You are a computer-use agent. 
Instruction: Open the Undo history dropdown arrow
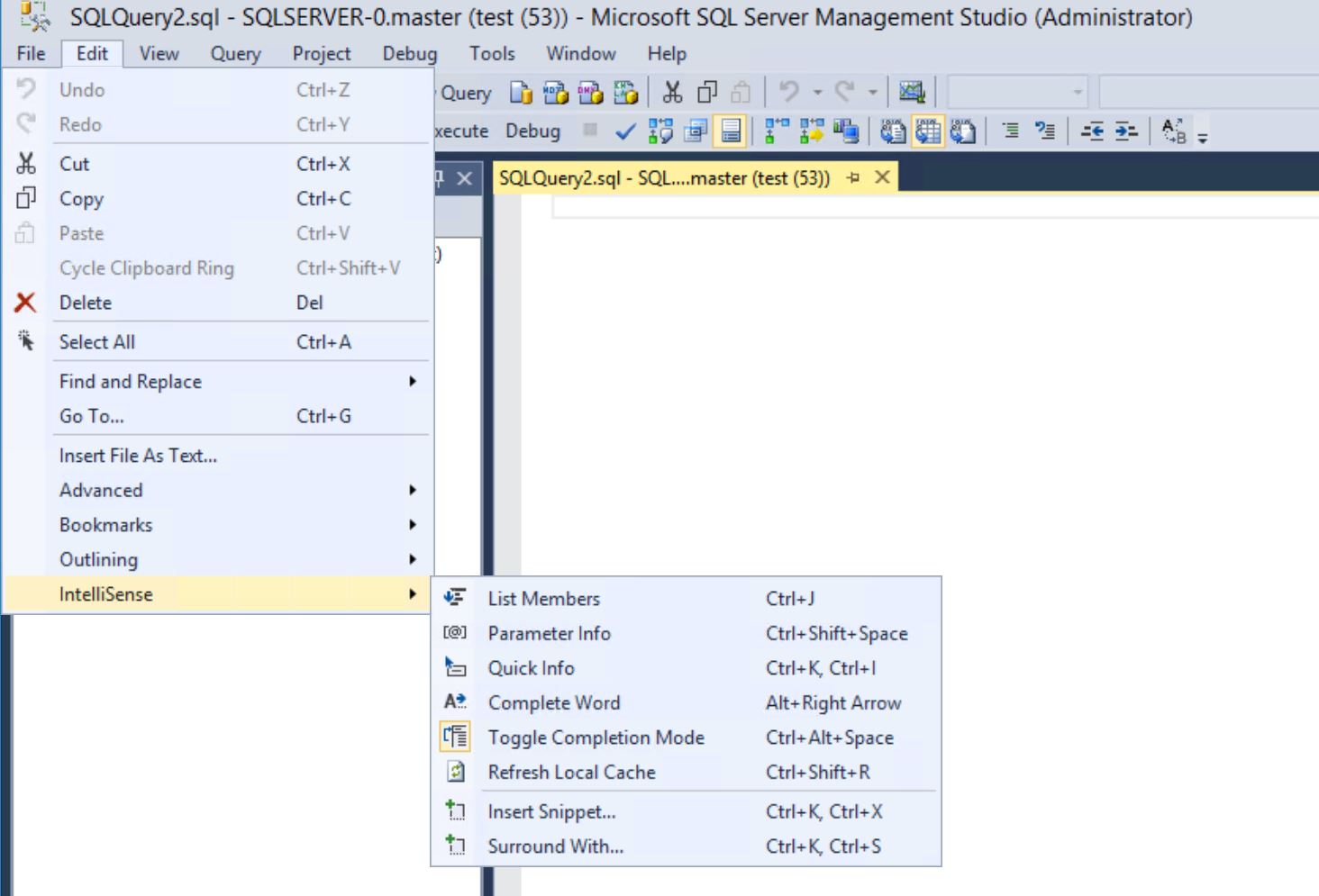pyautogui.click(x=817, y=92)
